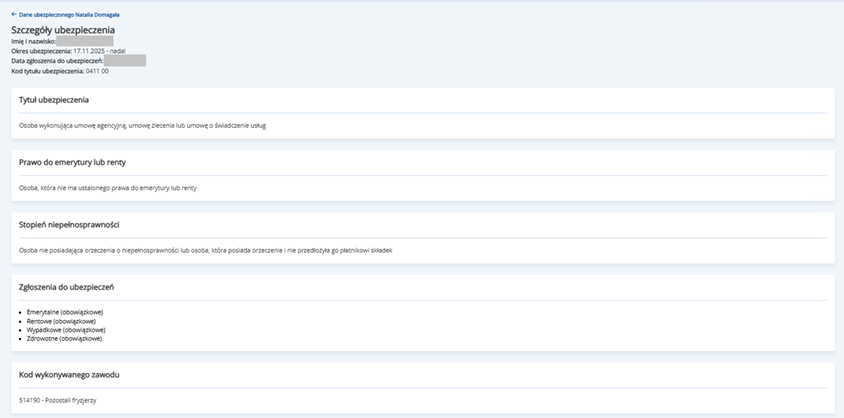This screenshot has width=844, height=418.
Task: Click the 'Osoba wykonująca umowę agencyjną' description text
Action: click(142, 126)
